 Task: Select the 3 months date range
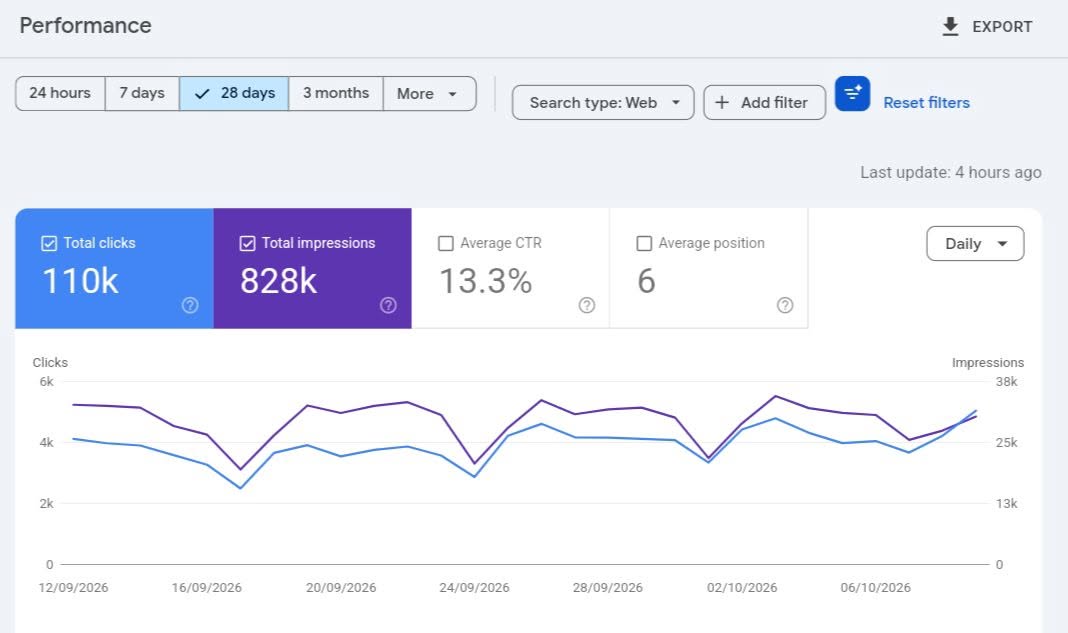tap(336, 93)
